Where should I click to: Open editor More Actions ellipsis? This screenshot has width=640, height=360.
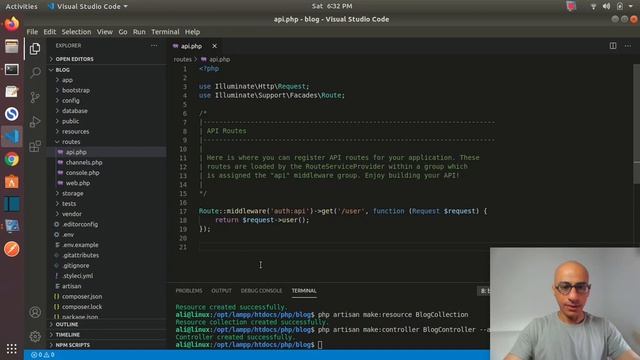coord(628,46)
